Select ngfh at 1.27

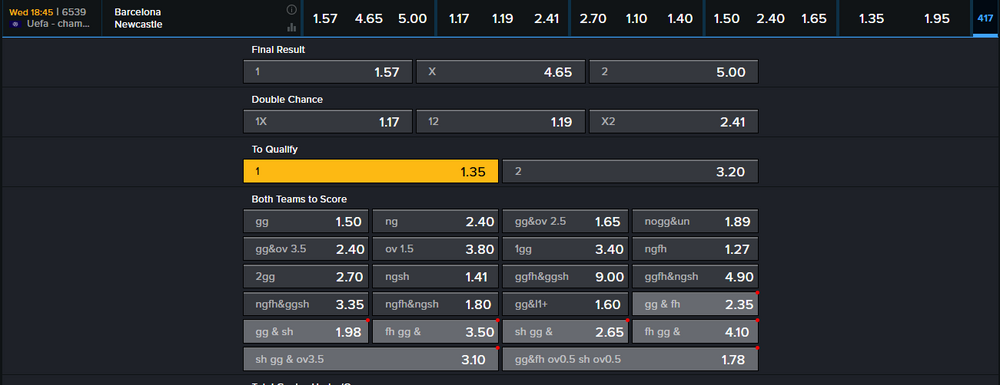pos(695,249)
